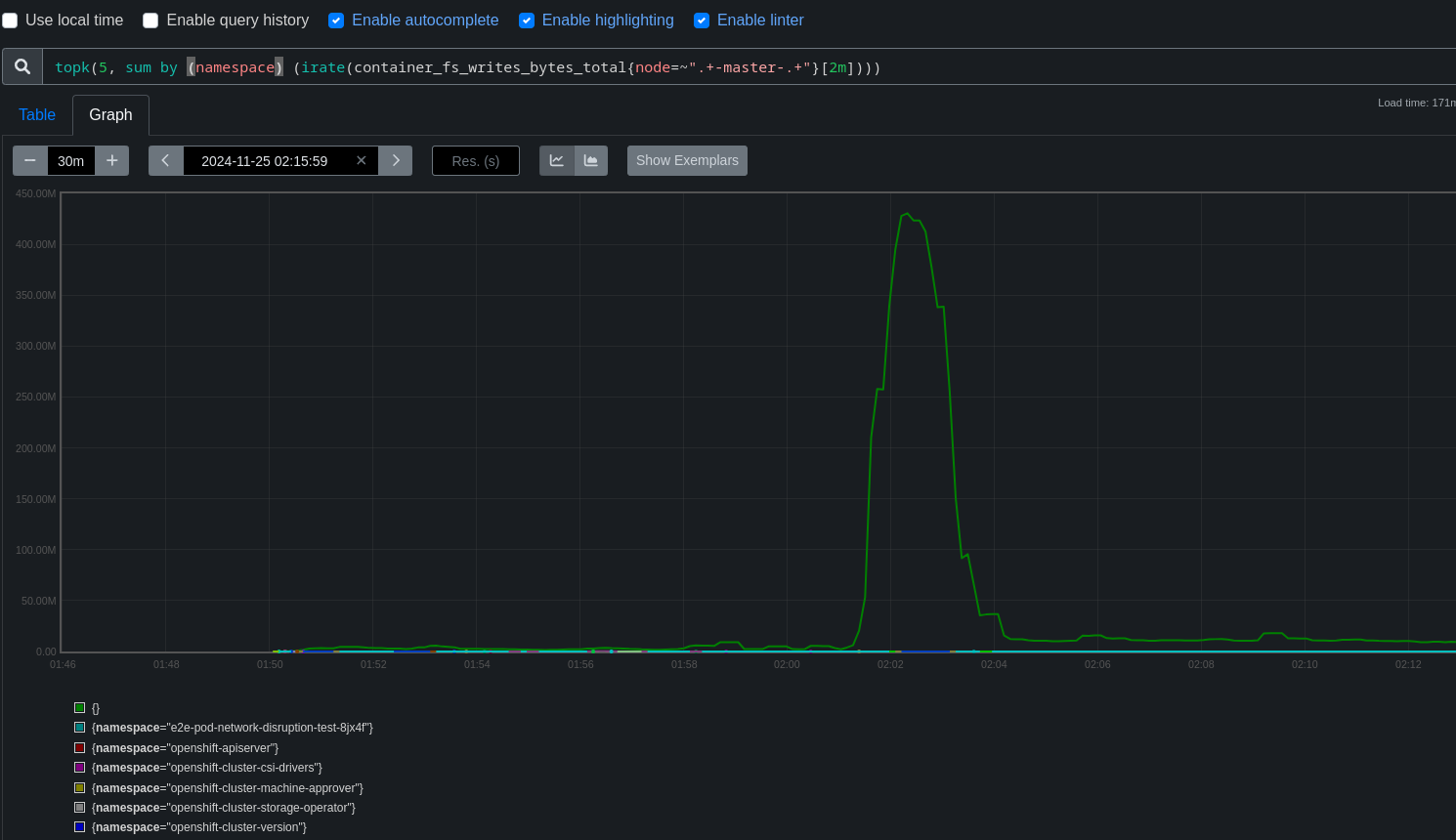Click the Load time text
Viewport: 1456px width, 840px height.
tap(1417, 103)
